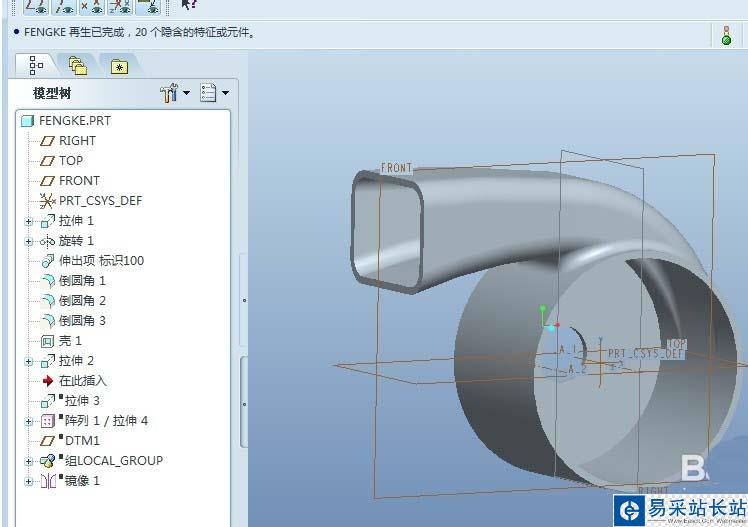Click the 镜像 1 mirror icon
Screen dimensions: 748x527
click(48, 481)
